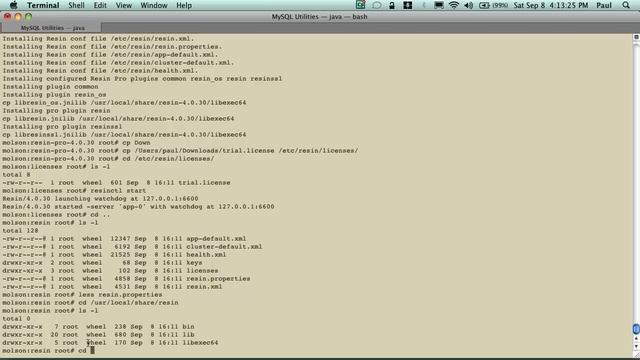This screenshot has width=640, height=360.
Task: Open the Paul user menu
Action: (604, 5)
